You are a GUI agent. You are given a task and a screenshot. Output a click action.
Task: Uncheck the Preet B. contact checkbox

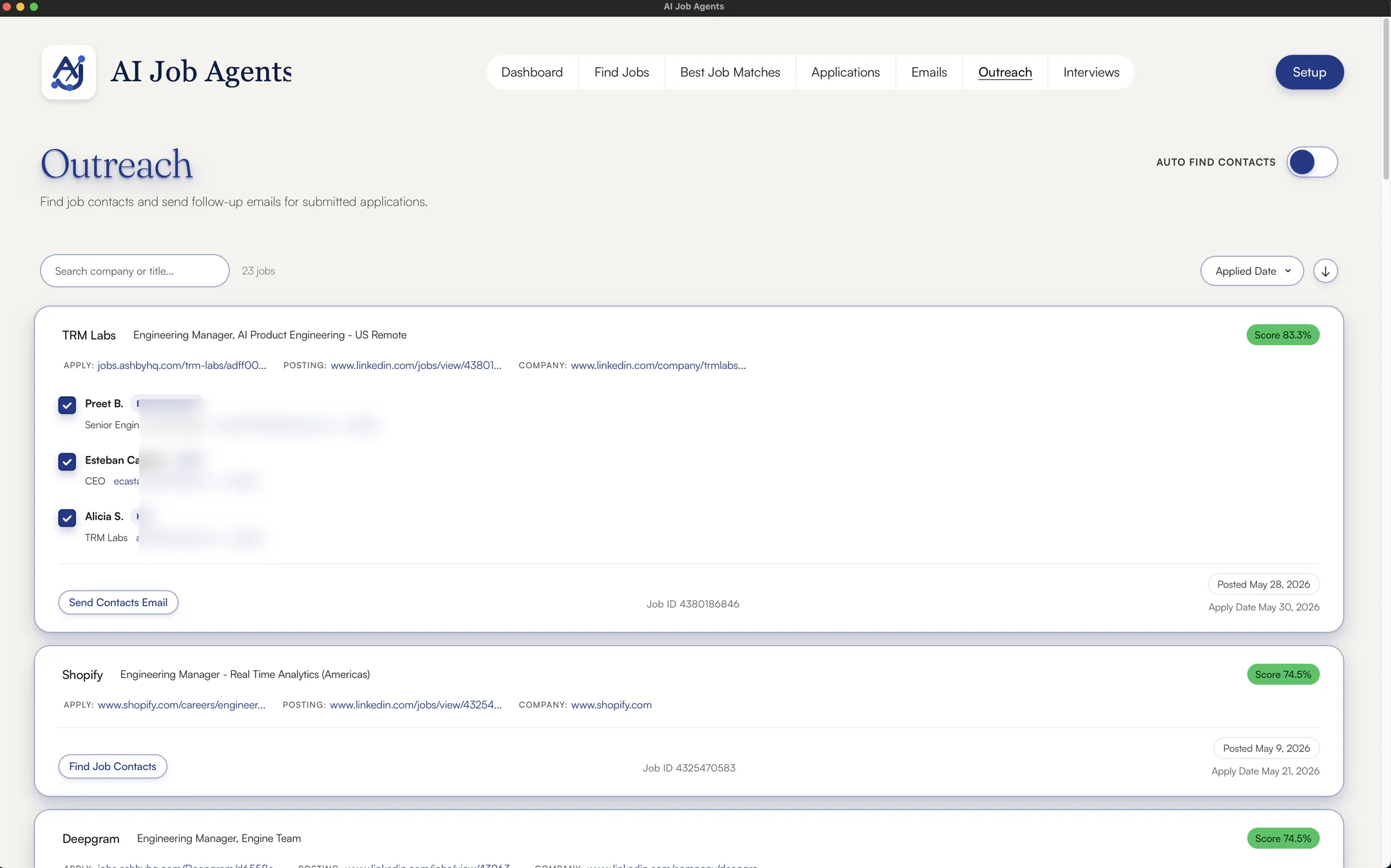tap(67, 405)
